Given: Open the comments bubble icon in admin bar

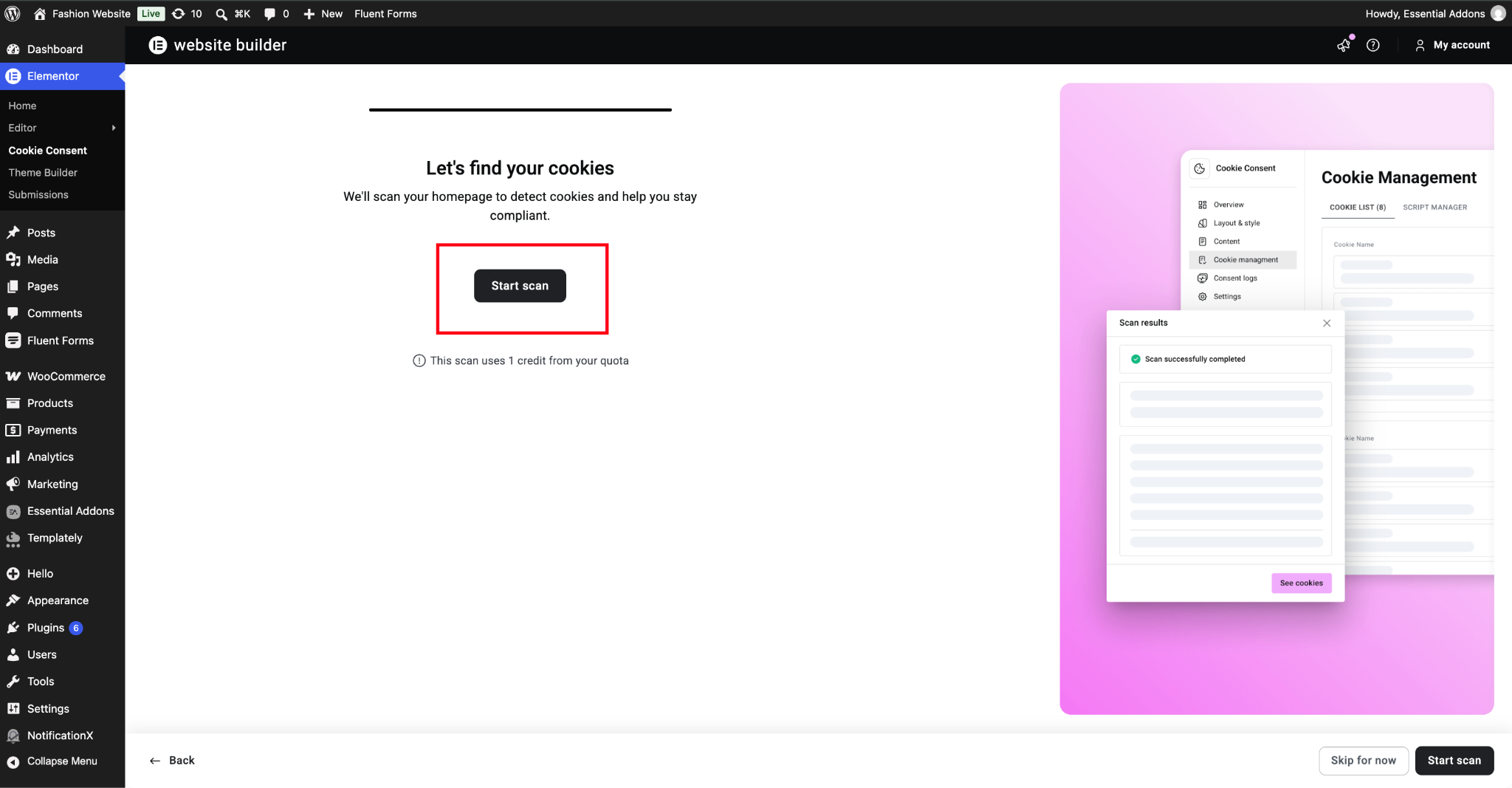Looking at the screenshot, I should [276, 13].
